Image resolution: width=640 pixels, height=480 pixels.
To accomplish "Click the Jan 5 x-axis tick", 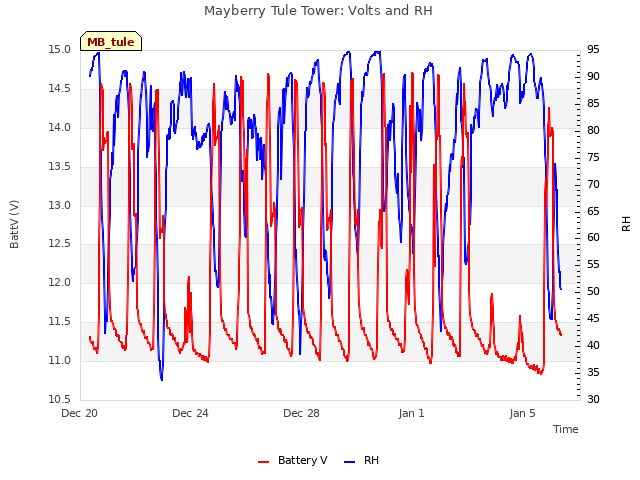I will pos(522,413).
